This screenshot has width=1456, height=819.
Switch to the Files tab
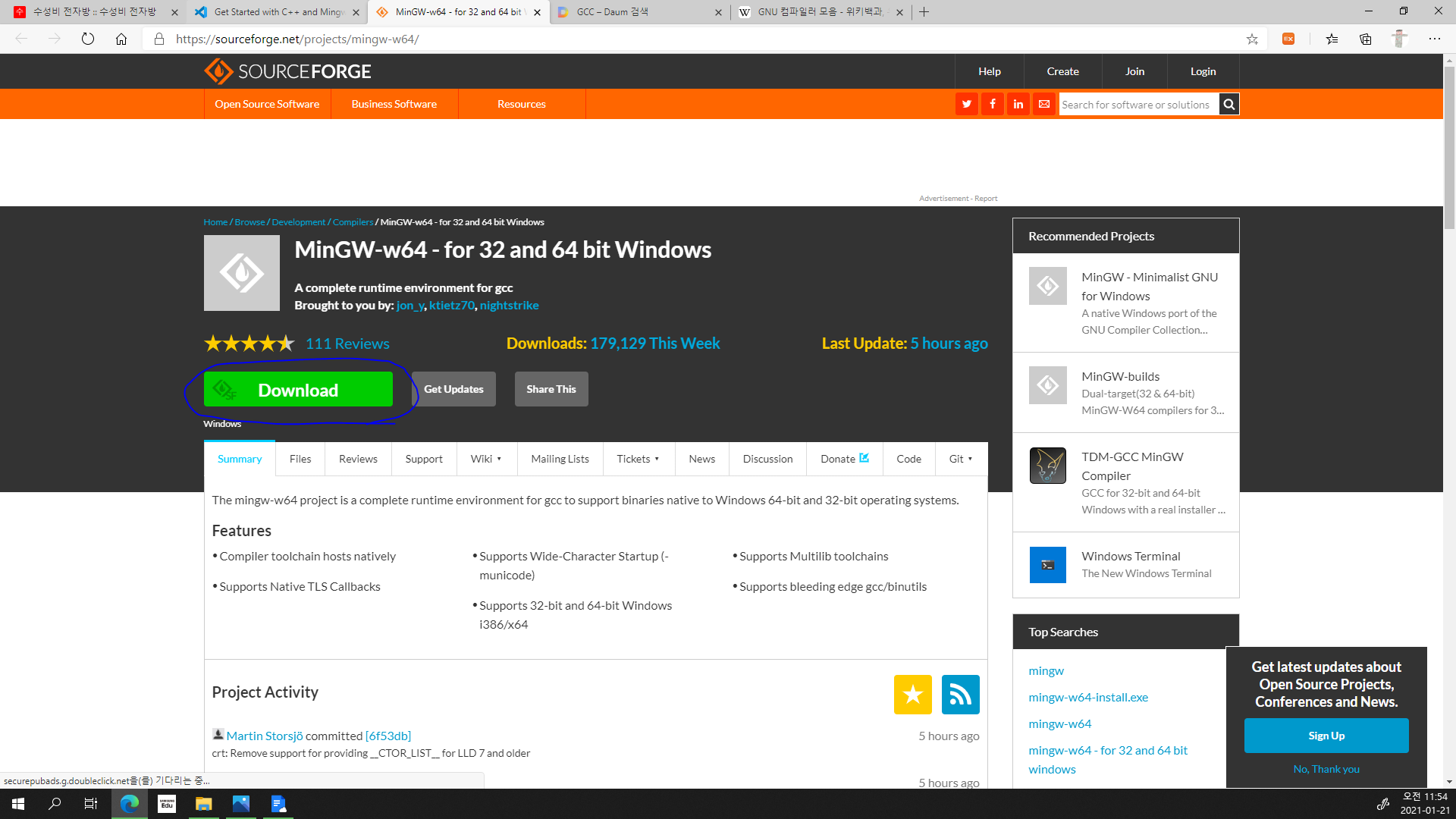(x=300, y=459)
